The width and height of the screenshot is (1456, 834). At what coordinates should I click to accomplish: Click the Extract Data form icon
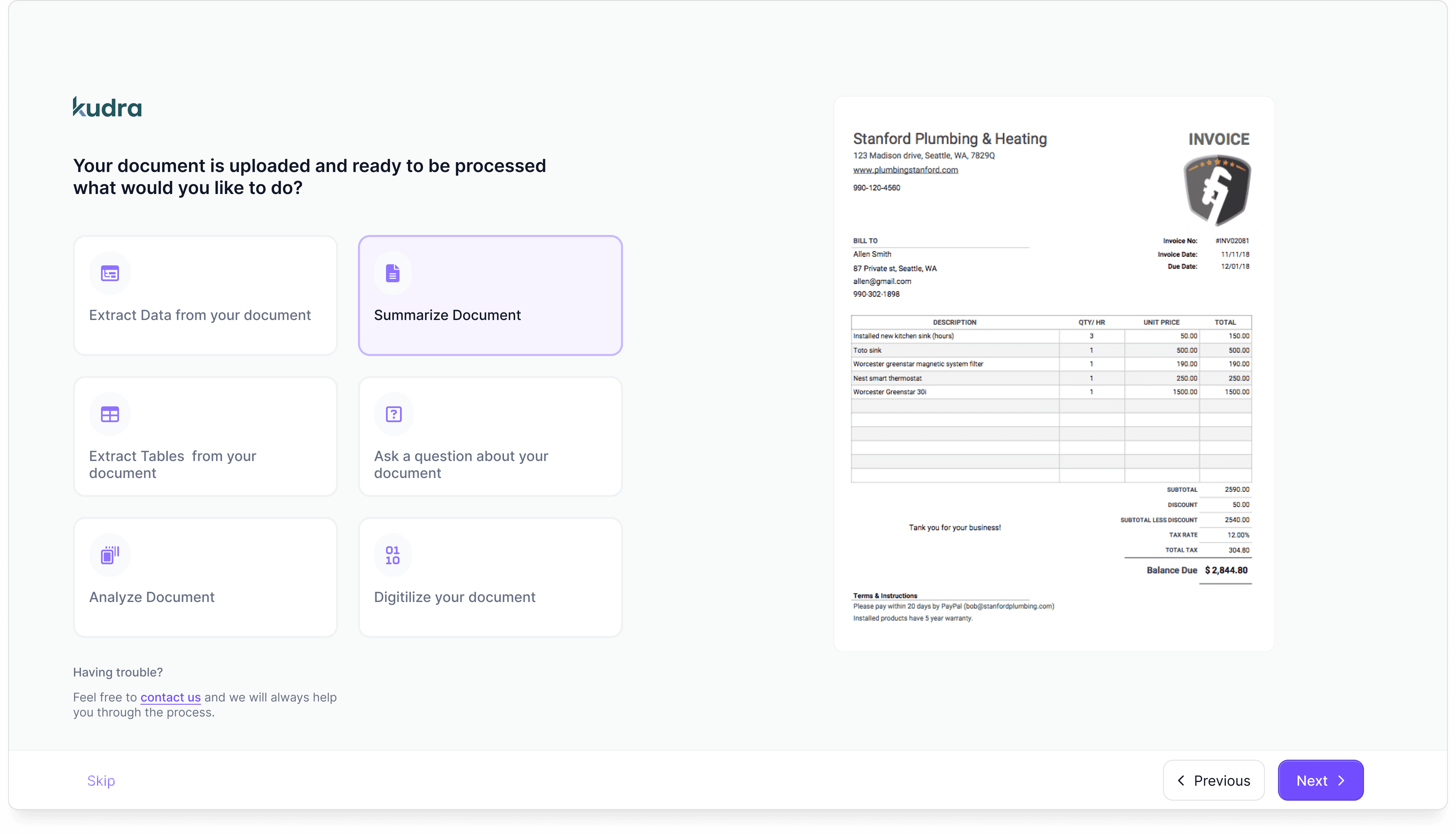coord(109,273)
